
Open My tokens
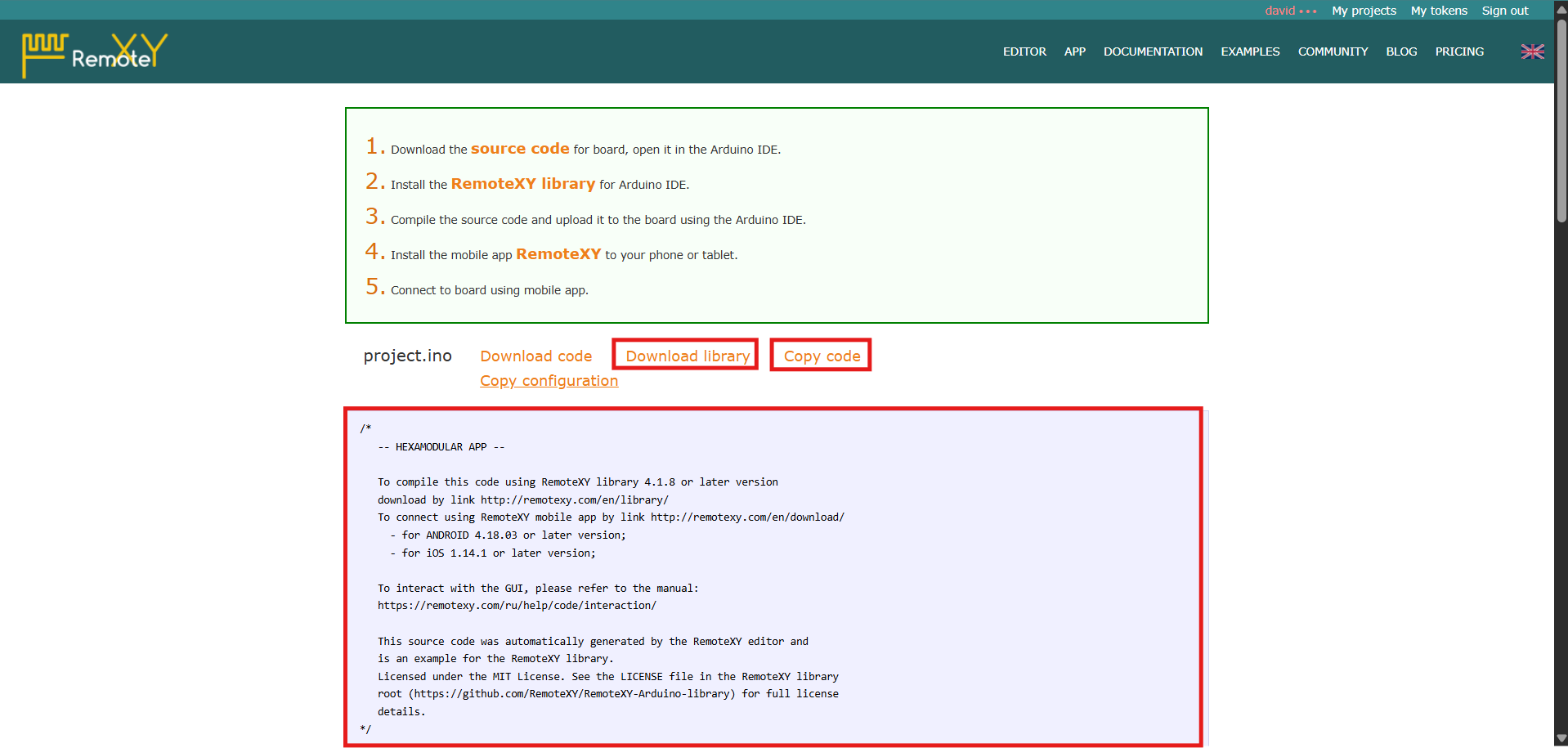pyautogui.click(x=1439, y=11)
